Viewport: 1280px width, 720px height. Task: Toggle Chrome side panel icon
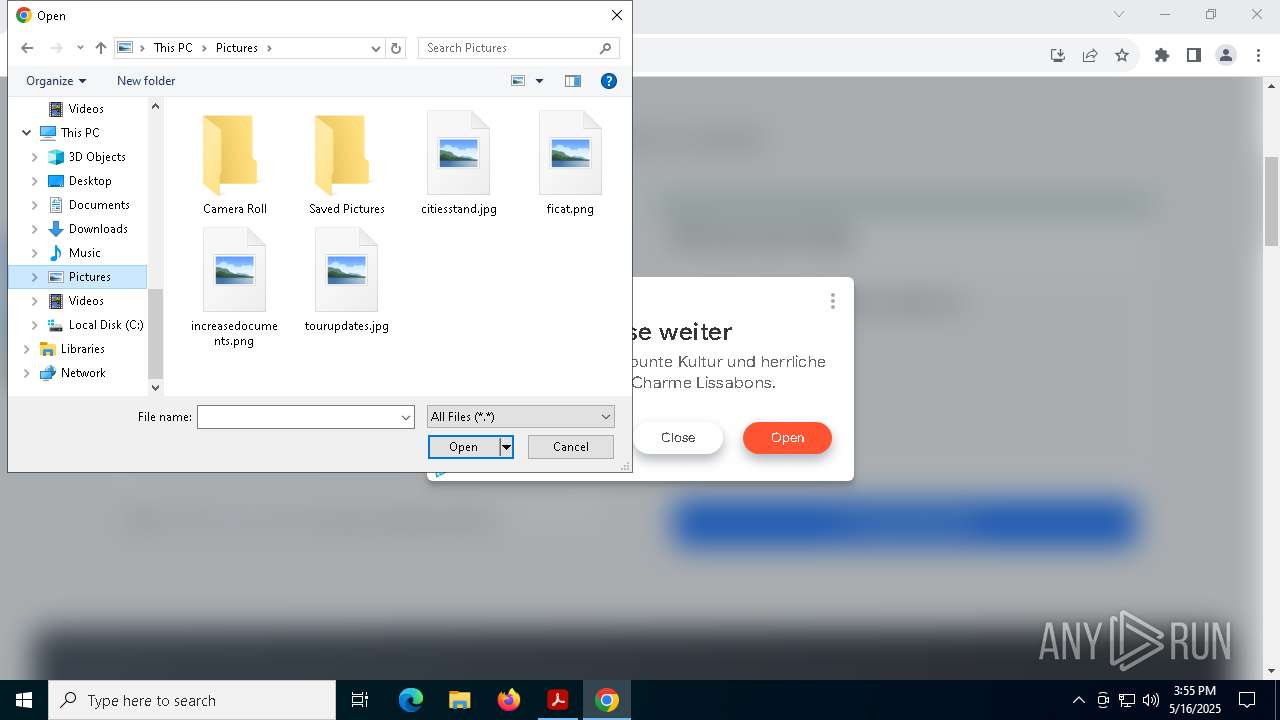tap(1193, 55)
